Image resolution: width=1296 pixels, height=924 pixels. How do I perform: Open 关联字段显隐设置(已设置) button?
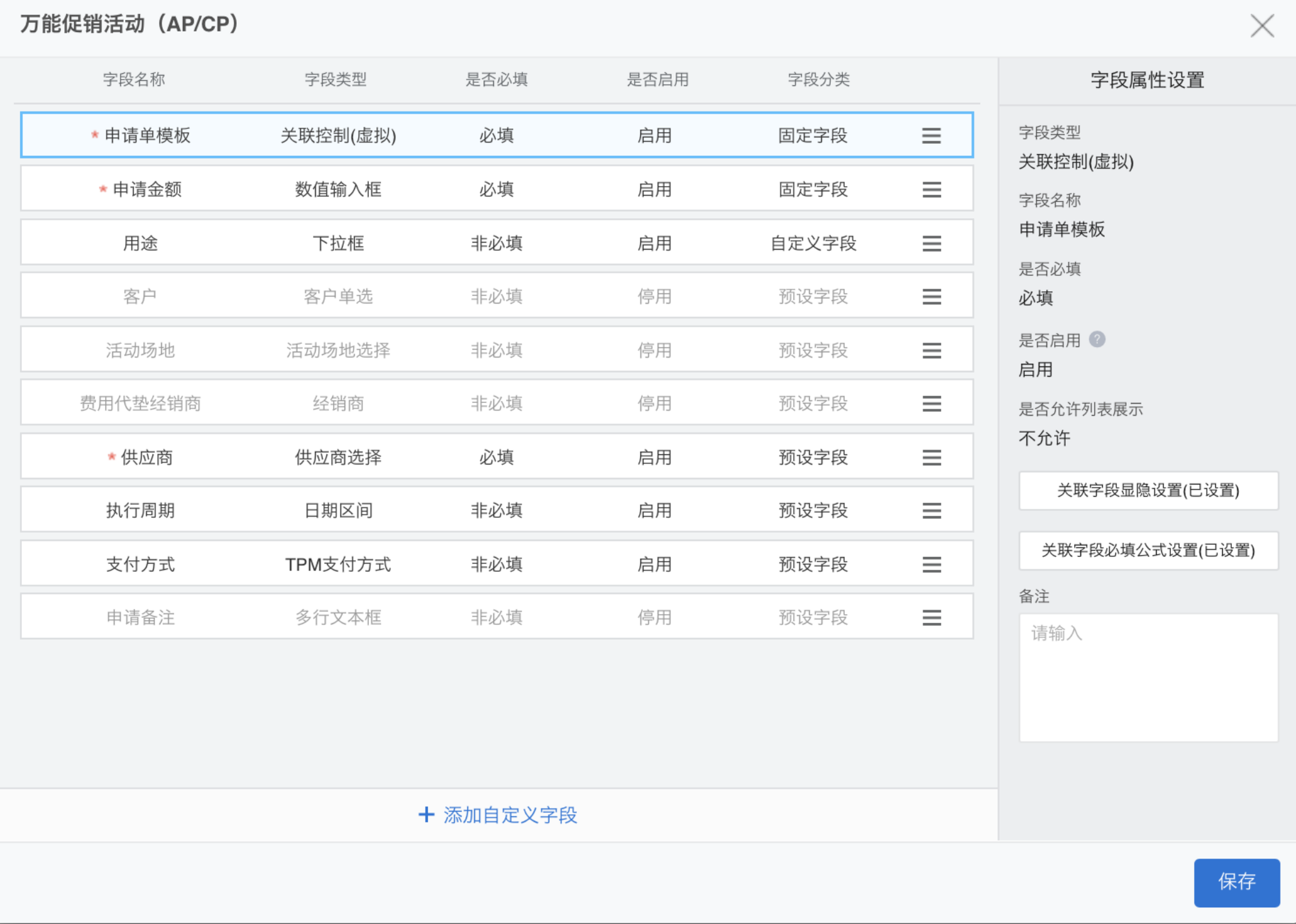point(1148,491)
